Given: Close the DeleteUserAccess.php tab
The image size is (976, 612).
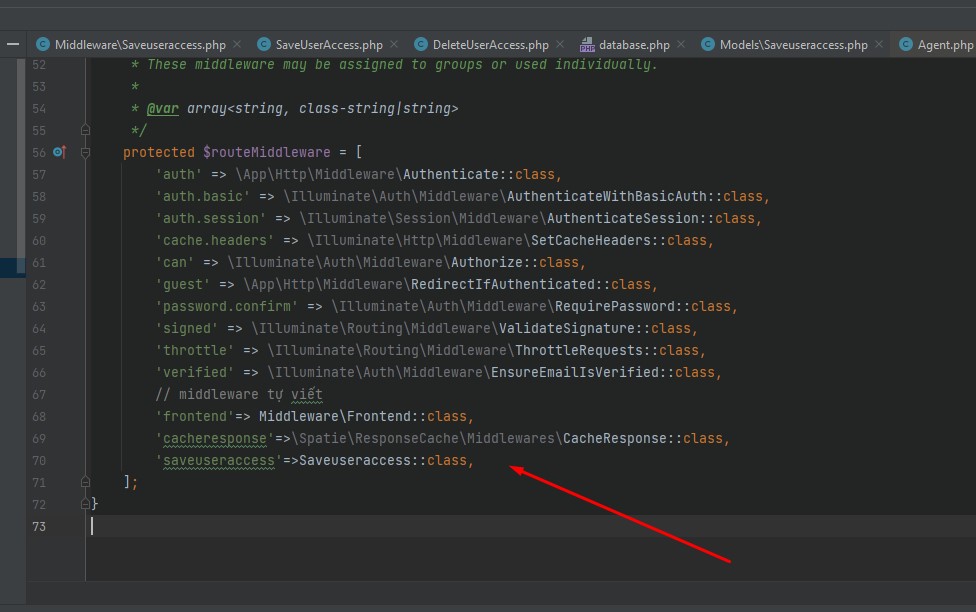Looking at the screenshot, I should coord(560,44).
